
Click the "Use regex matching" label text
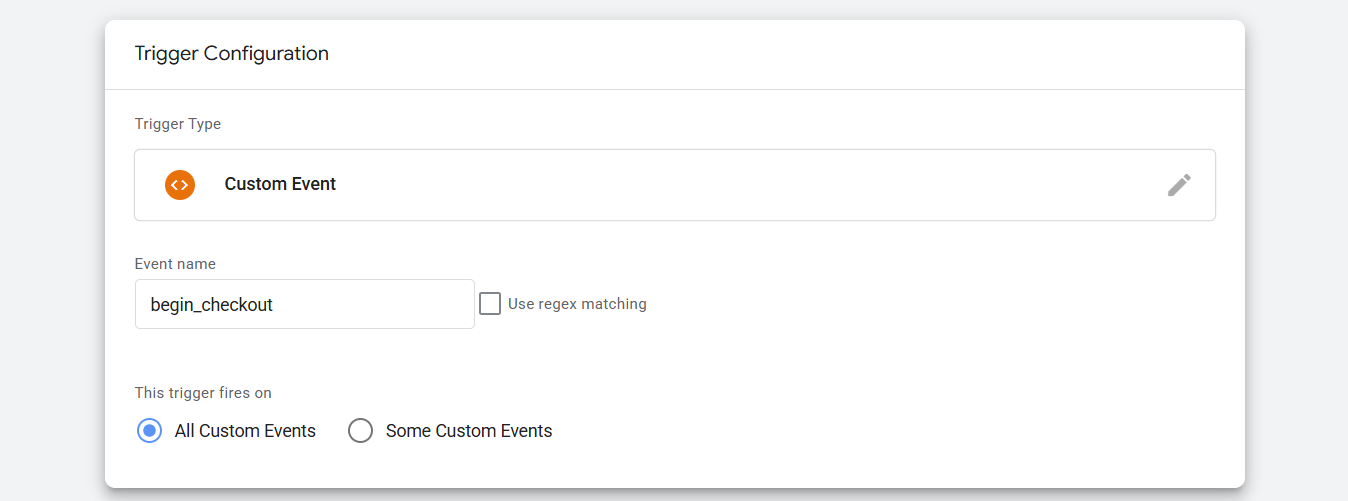point(577,304)
